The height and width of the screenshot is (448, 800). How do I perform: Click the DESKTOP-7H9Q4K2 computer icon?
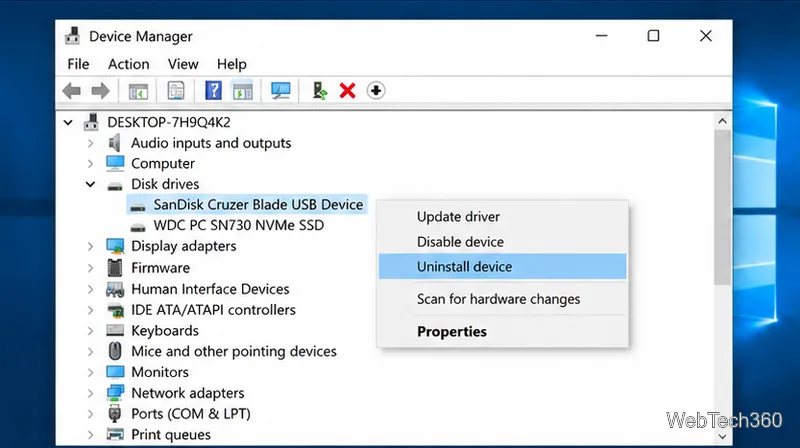[x=91, y=122]
